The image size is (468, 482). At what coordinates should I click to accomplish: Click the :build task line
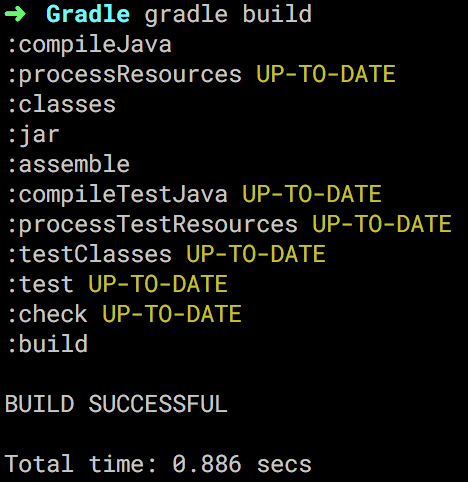click(x=47, y=344)
